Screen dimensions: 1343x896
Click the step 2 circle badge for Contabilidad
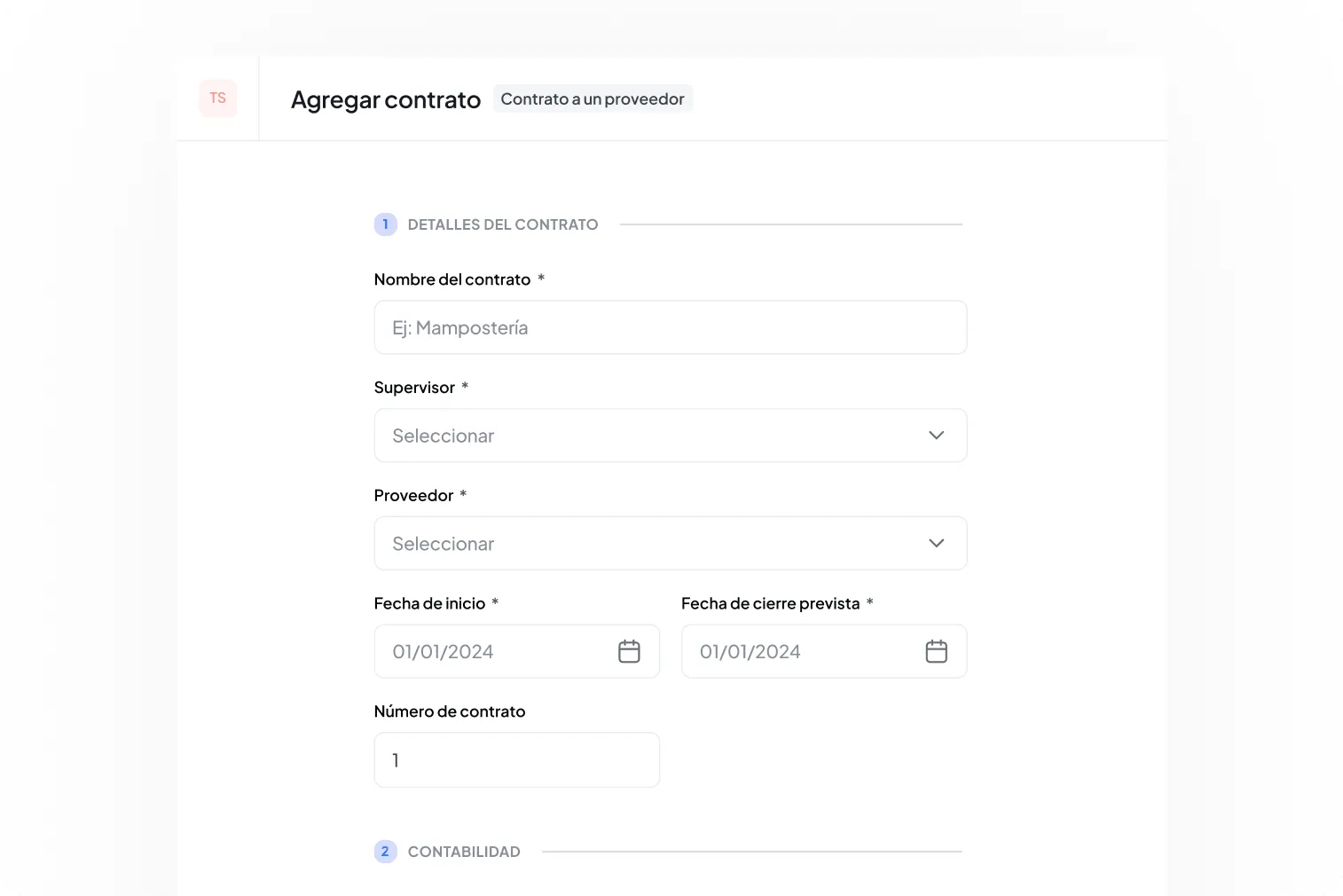pos(385,851)
